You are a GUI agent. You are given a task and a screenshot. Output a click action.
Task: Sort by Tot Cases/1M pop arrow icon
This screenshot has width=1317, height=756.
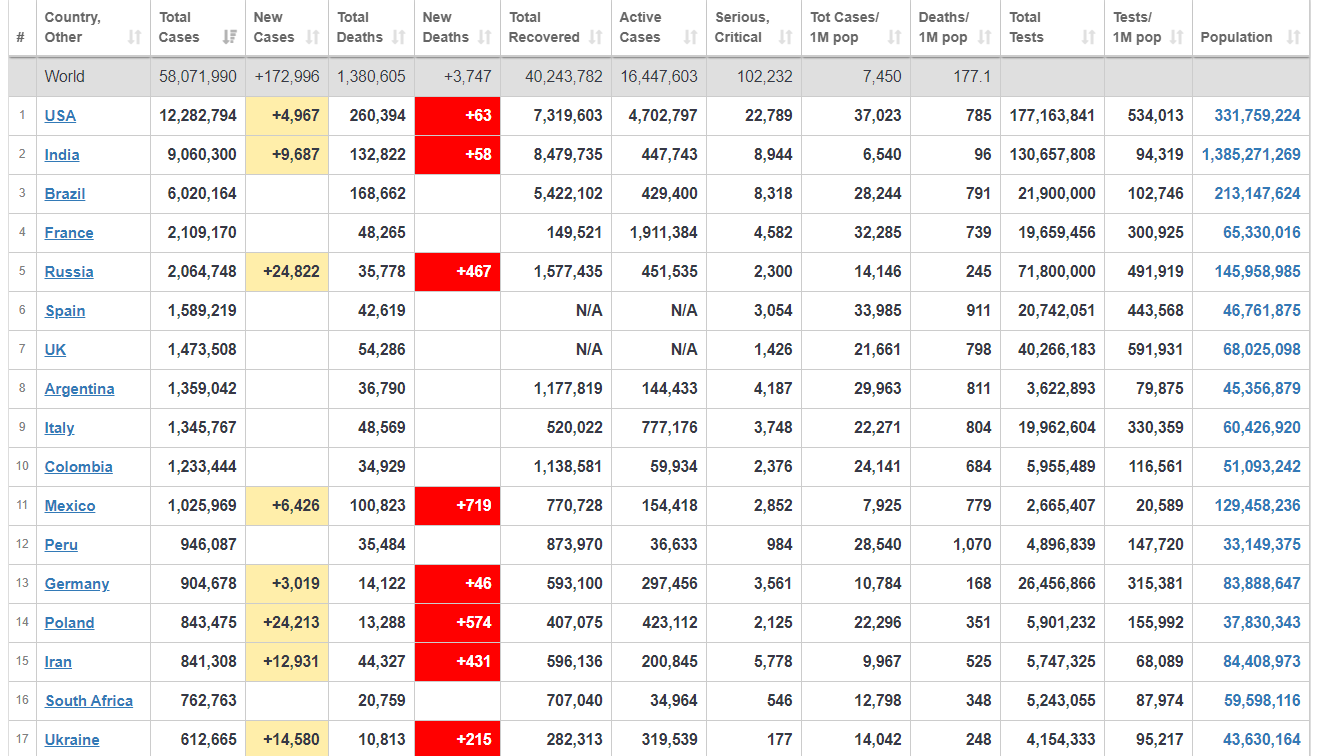pyautogui.click(x=894, y=37)
